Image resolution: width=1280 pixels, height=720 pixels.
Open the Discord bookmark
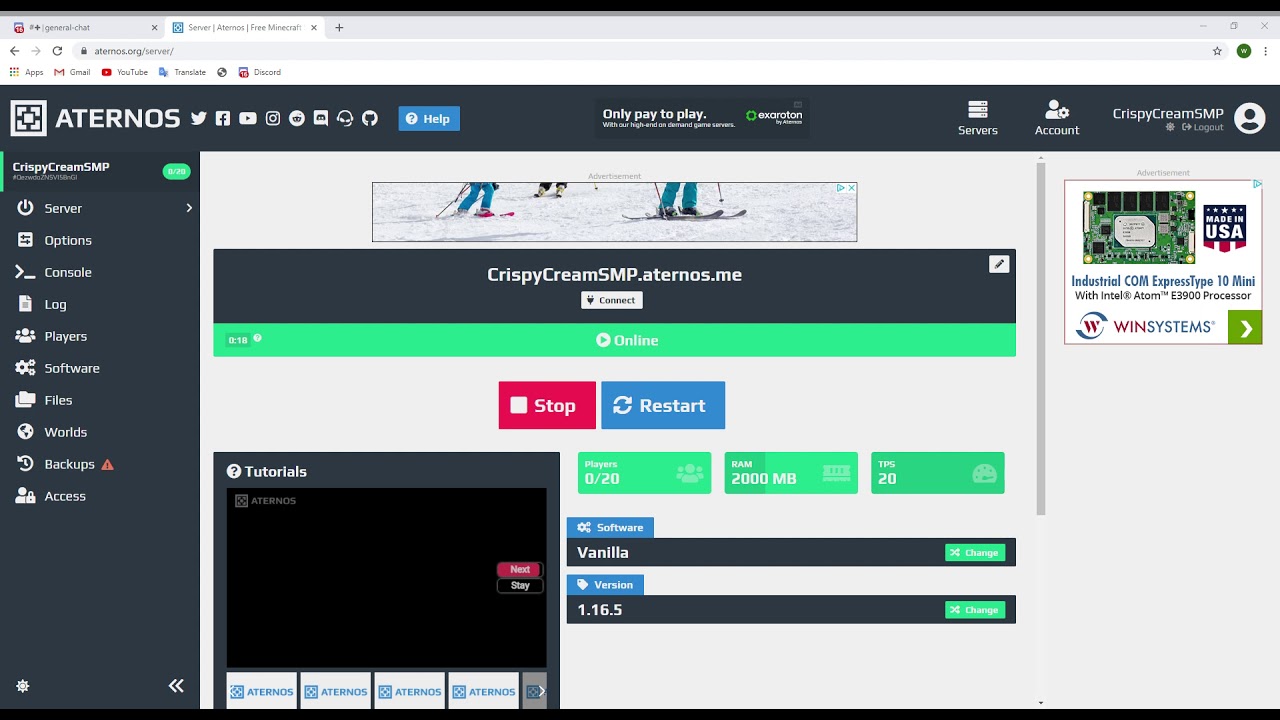(259, 72)
